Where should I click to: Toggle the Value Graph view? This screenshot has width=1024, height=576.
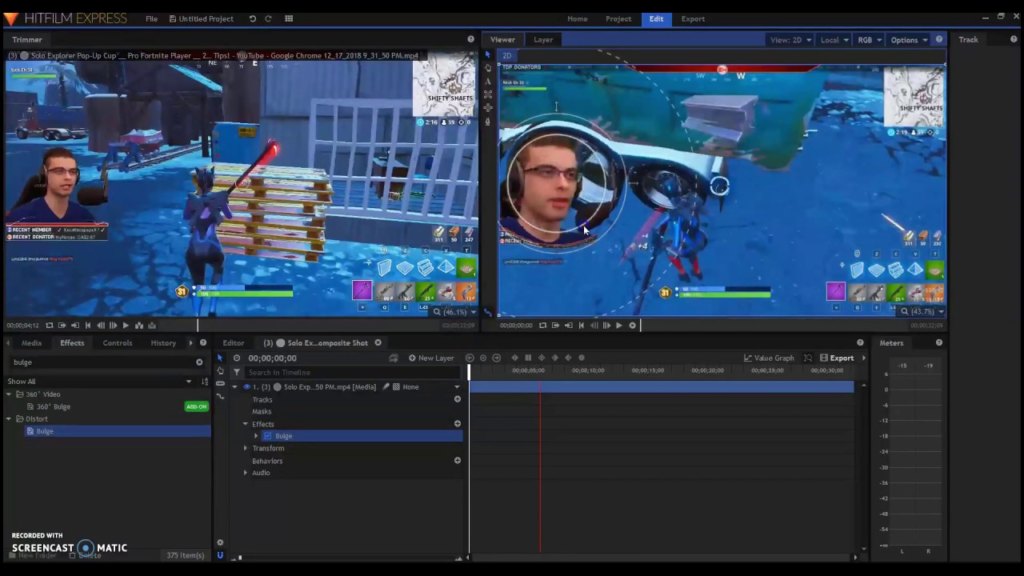coord(769,358)
